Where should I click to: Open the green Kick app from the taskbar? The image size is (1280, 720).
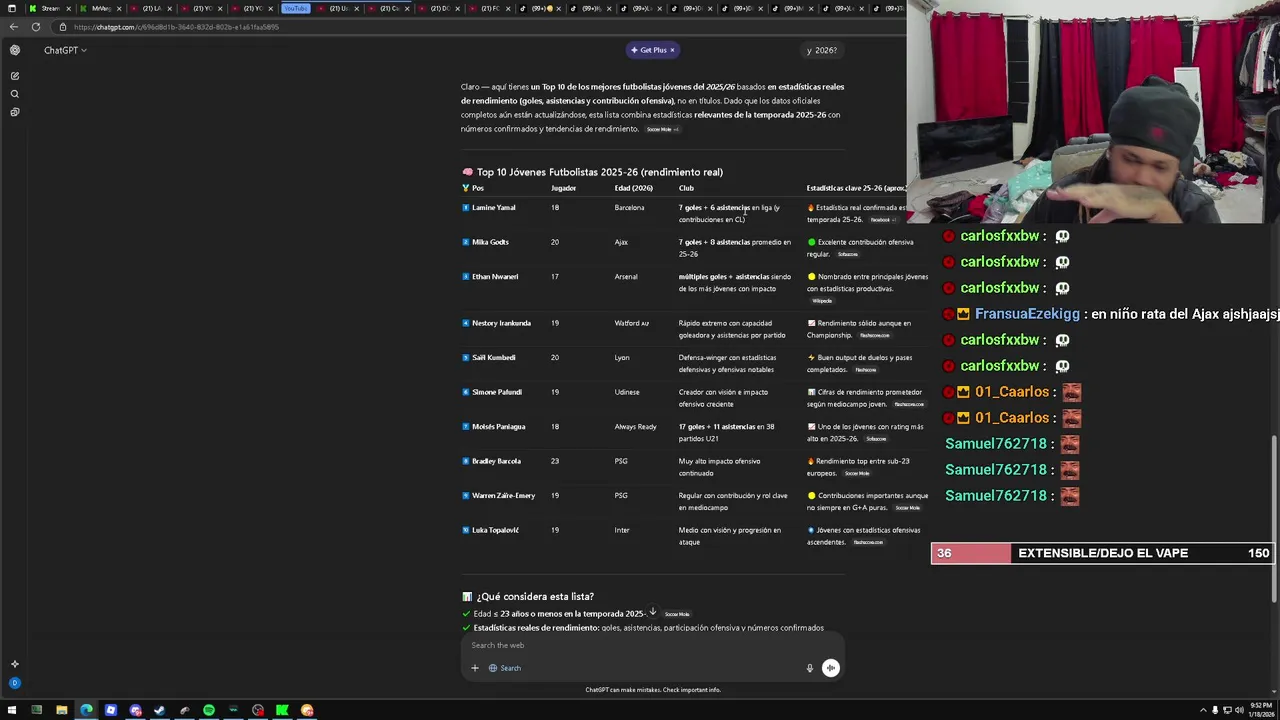coord(282,711)
